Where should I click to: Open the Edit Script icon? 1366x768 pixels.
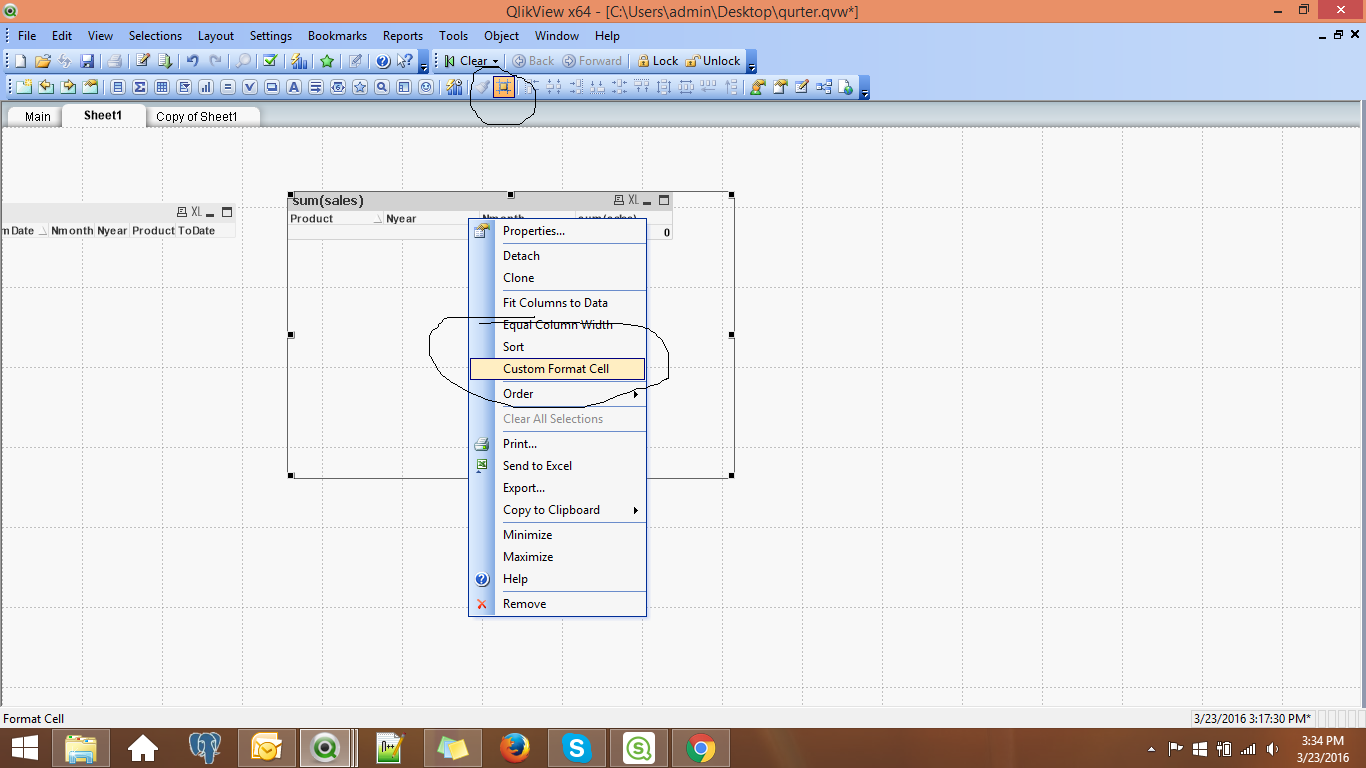pos(143,61)
